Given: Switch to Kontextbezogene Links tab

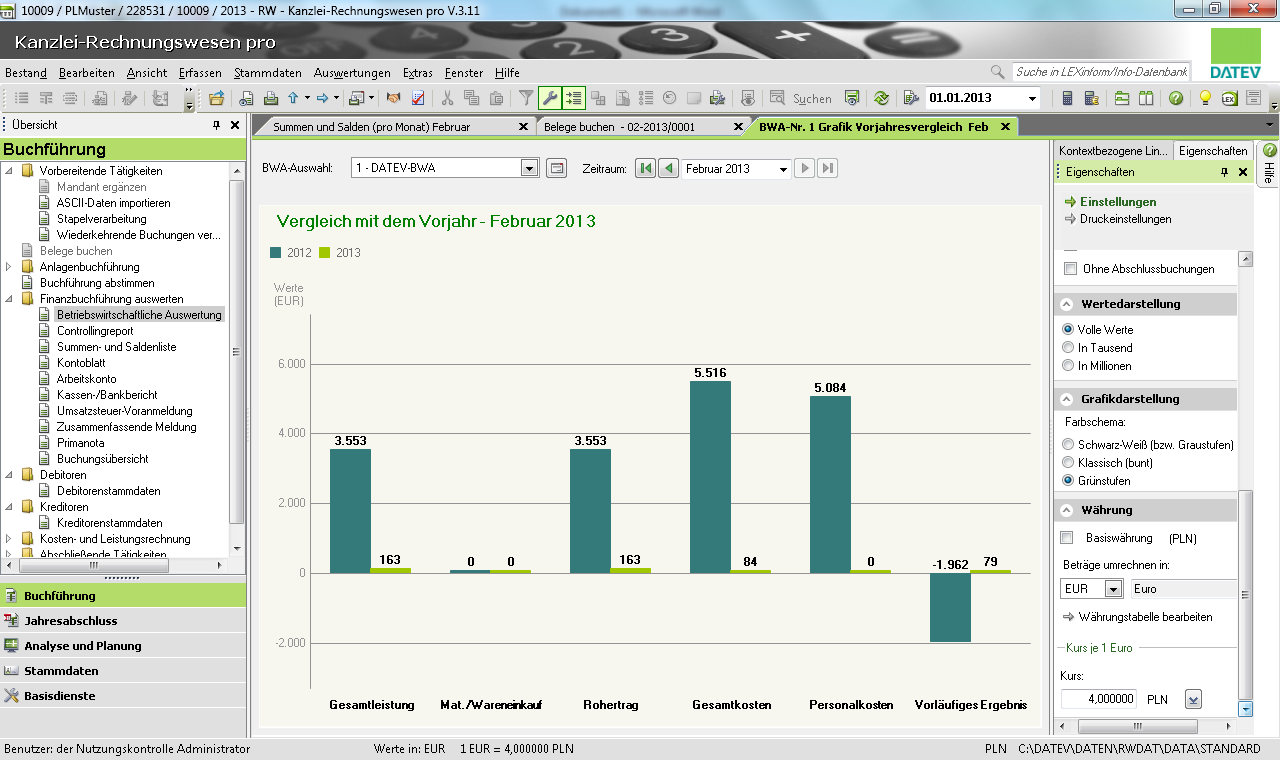Looking at the screenshot, I should tap(1113, 150).
